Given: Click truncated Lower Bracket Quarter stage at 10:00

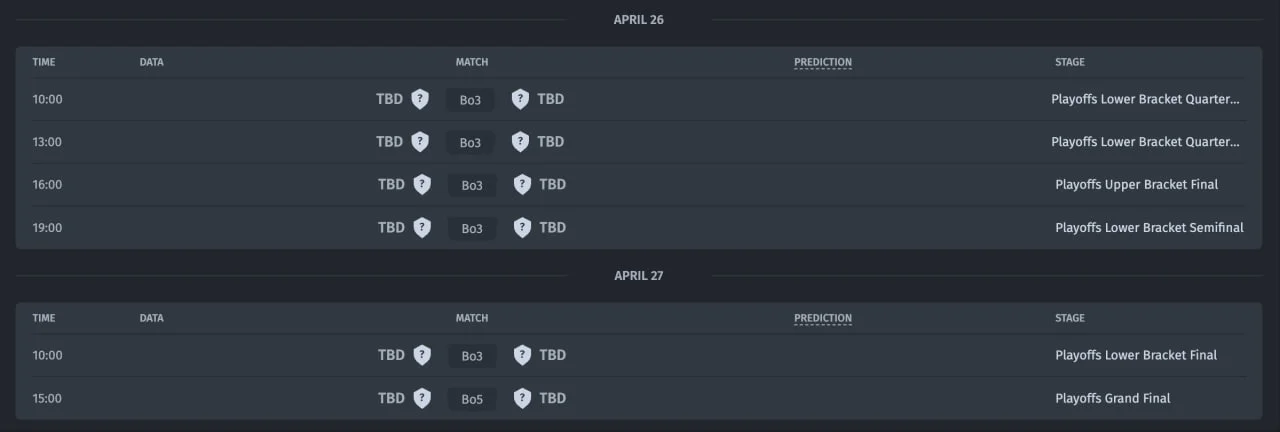Looking at the screenshot, I should (x=1145, y=99).
